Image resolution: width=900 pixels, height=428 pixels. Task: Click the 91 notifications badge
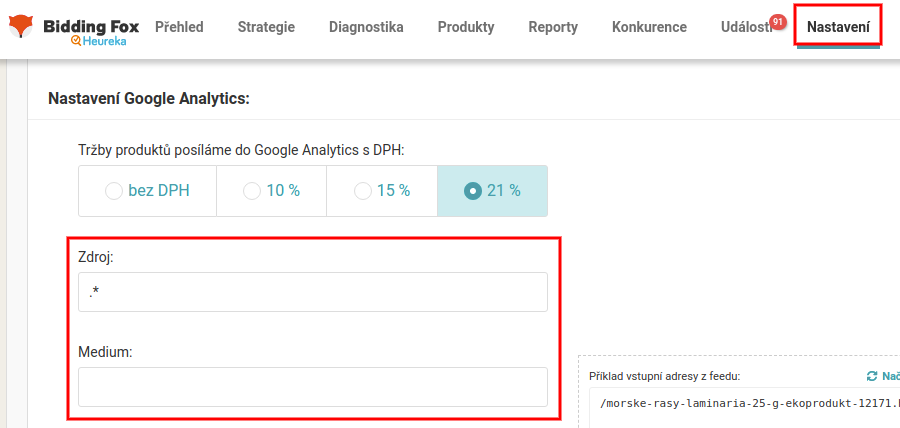point(778,22)
